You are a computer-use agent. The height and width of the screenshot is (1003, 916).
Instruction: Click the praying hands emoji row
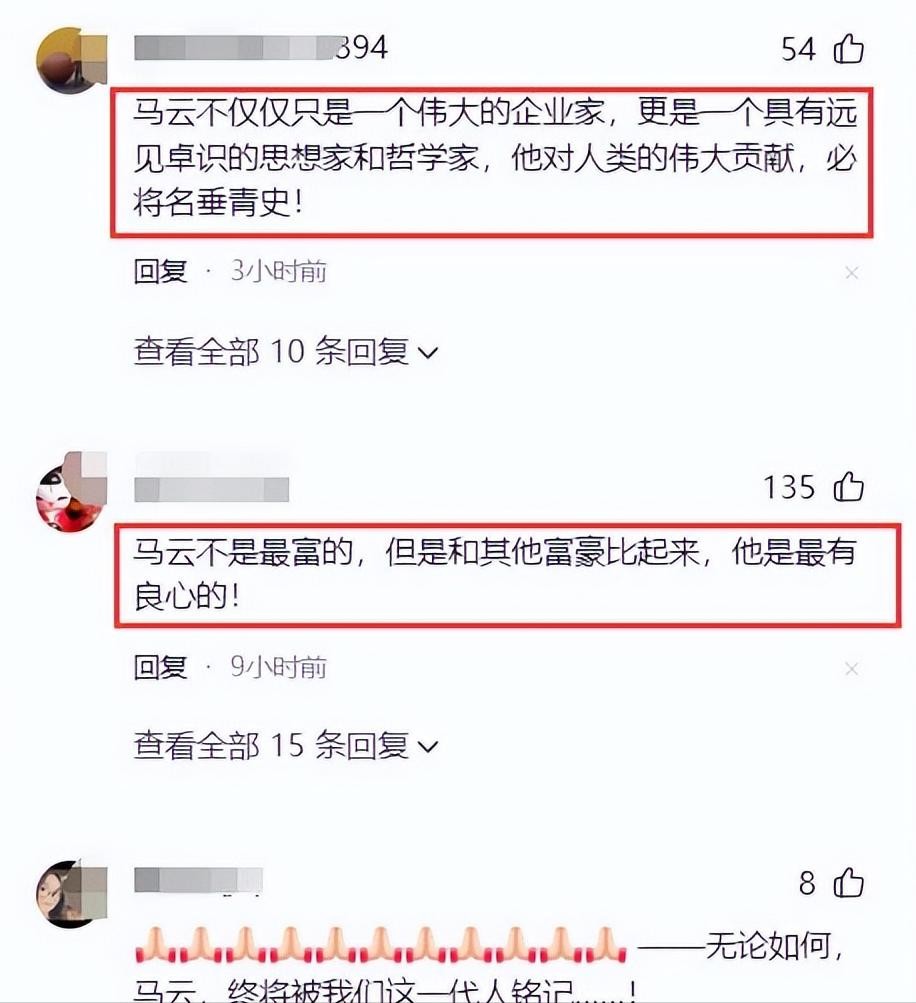pyautogui.click(x=381, y=945)
